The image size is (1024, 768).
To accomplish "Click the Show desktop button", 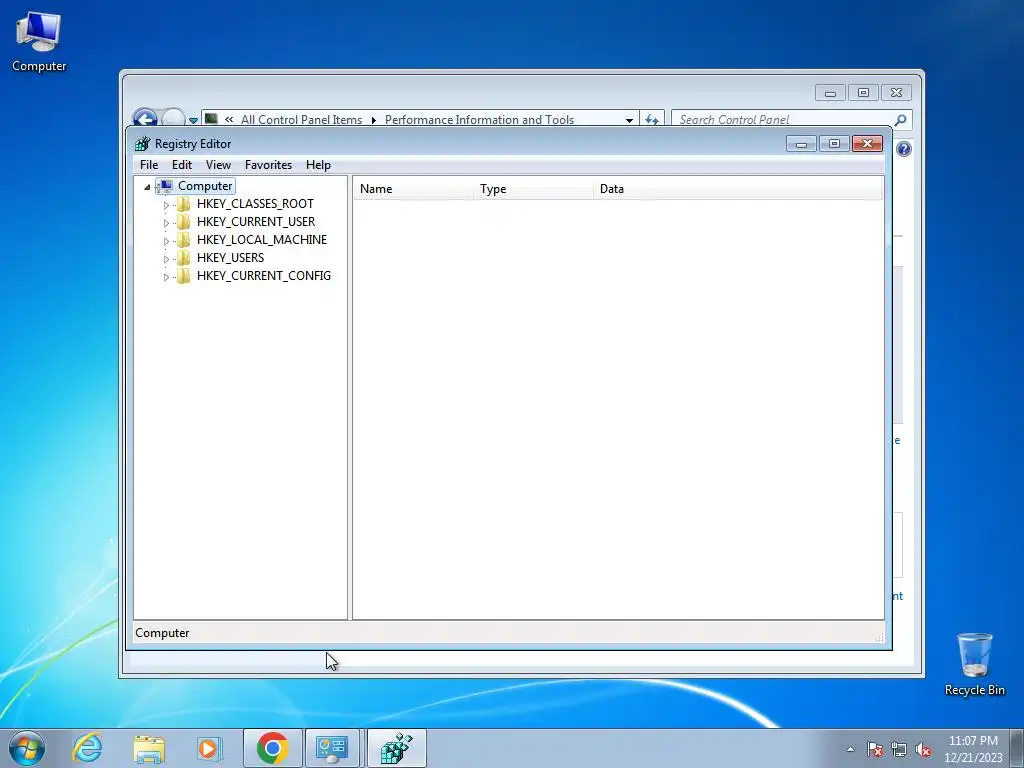I will (x=1017, y=748).
